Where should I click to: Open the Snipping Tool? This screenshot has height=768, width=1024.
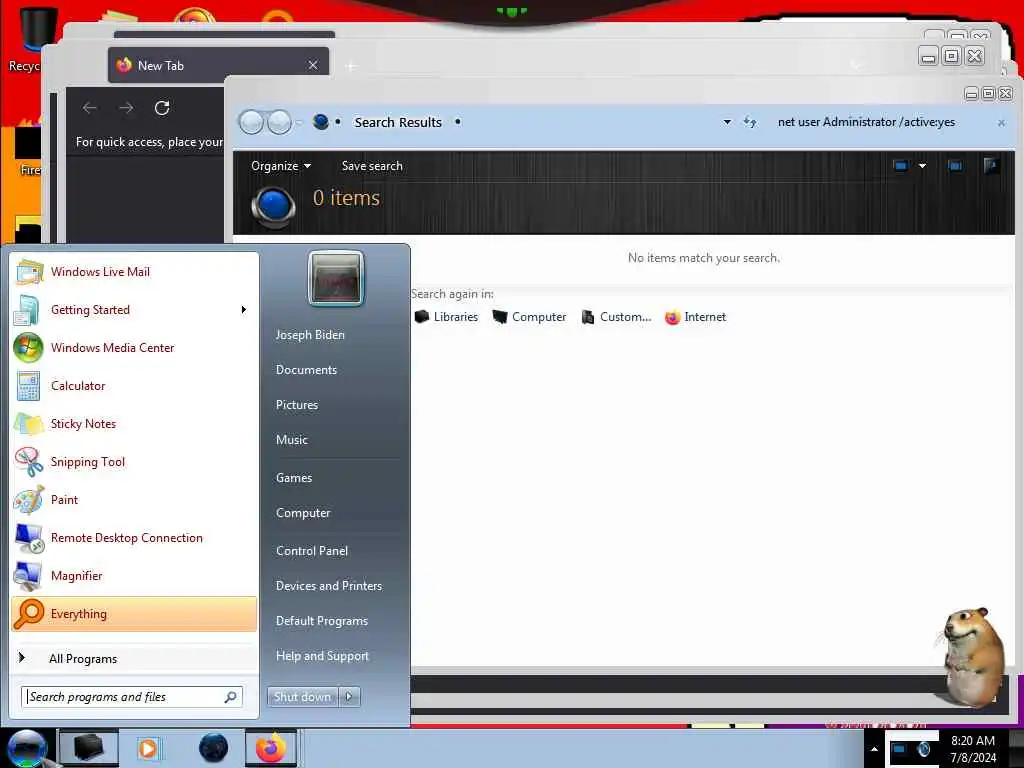(x=134, y=462)
